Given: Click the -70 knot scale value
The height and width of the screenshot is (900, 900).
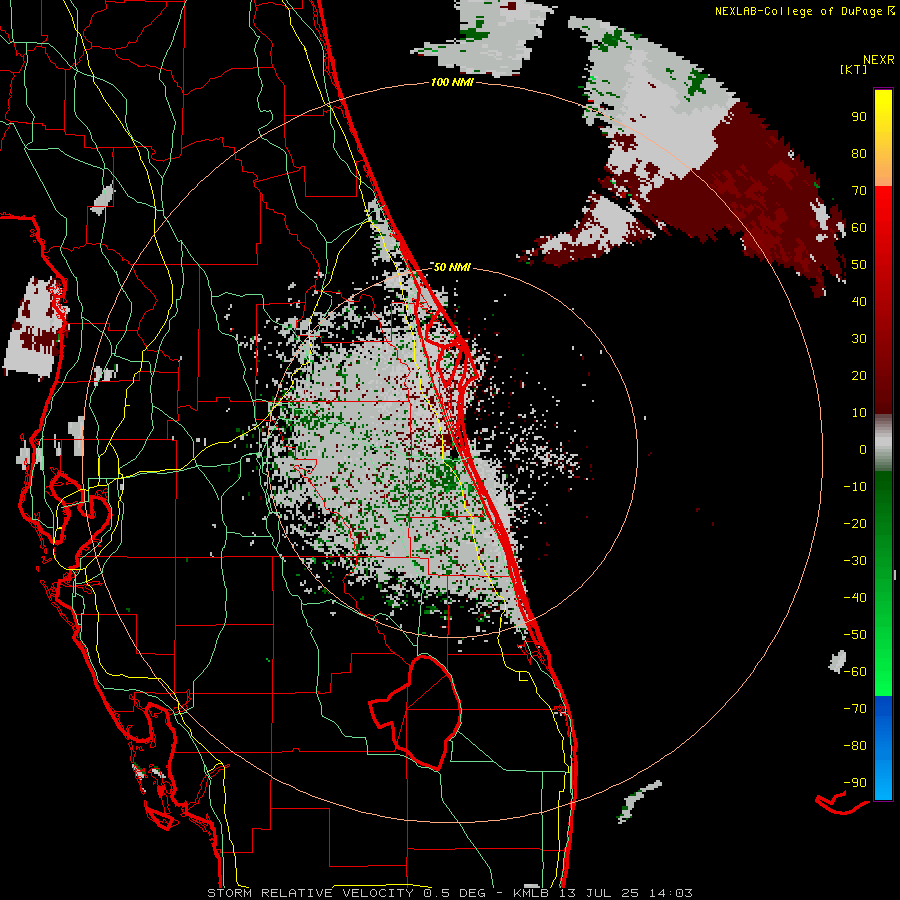Looking at the screenshot, I should 855,708.
